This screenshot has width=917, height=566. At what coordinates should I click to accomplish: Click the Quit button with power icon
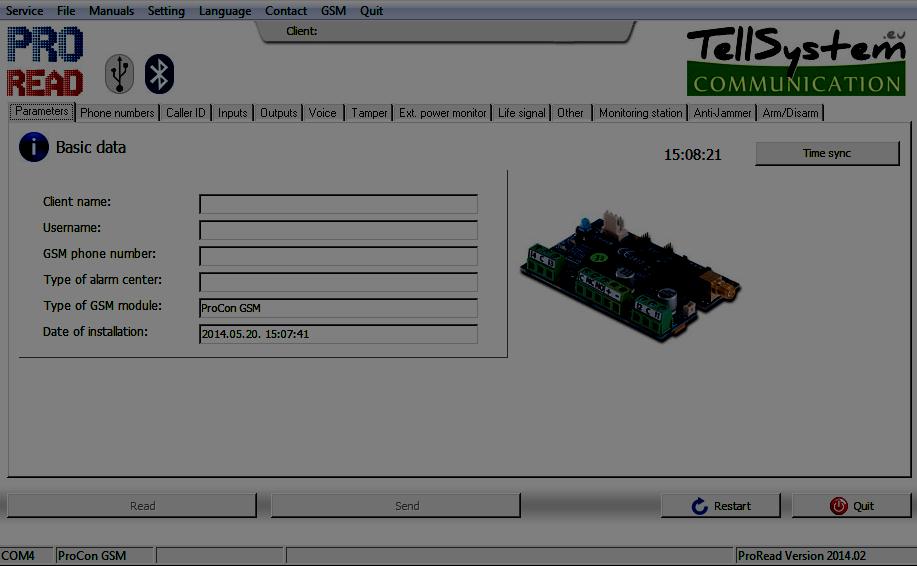pyautogui.click(x=852, y=506)
